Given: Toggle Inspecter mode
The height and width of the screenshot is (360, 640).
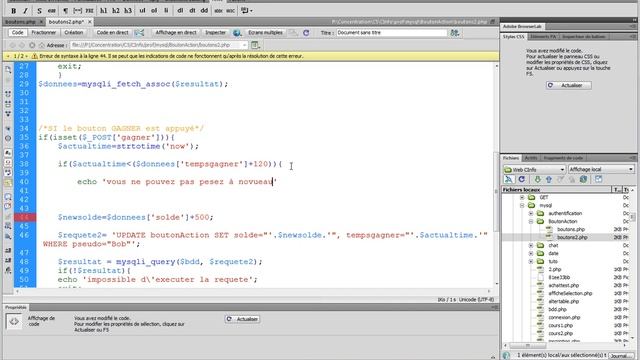Looking at the screenshot, I should click(215, 33).
